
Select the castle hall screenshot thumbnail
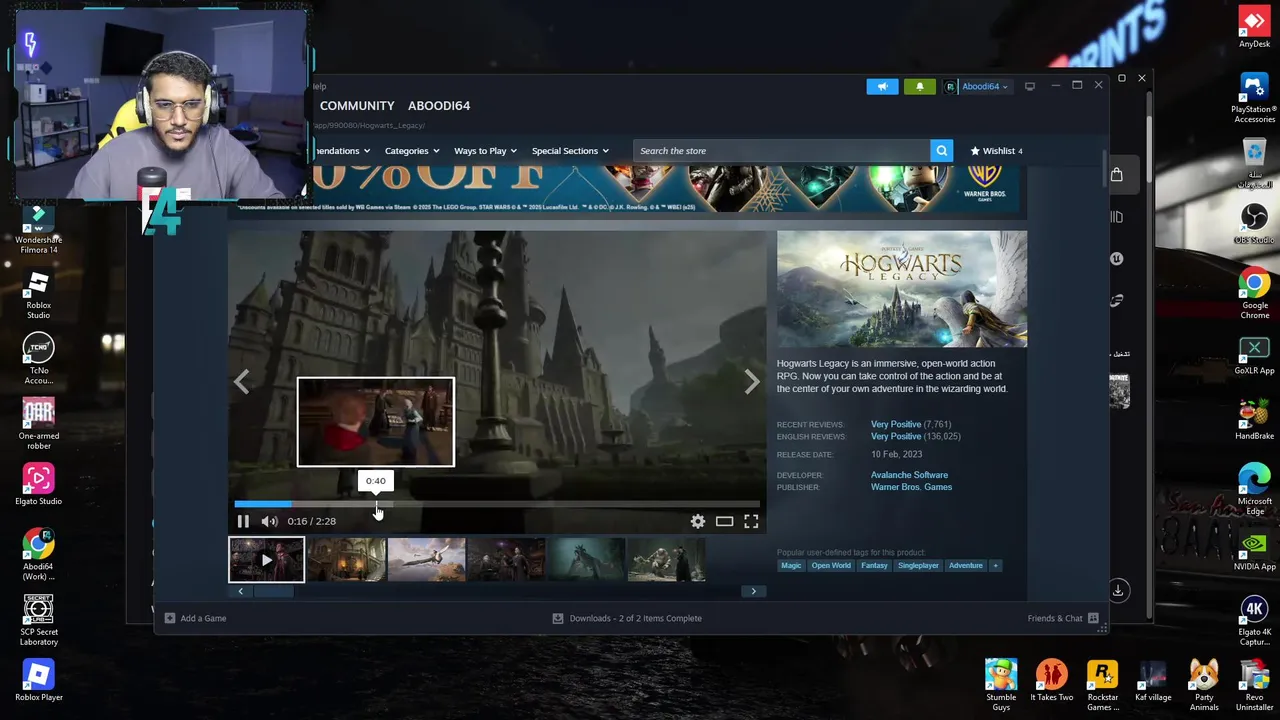(346, 559)
